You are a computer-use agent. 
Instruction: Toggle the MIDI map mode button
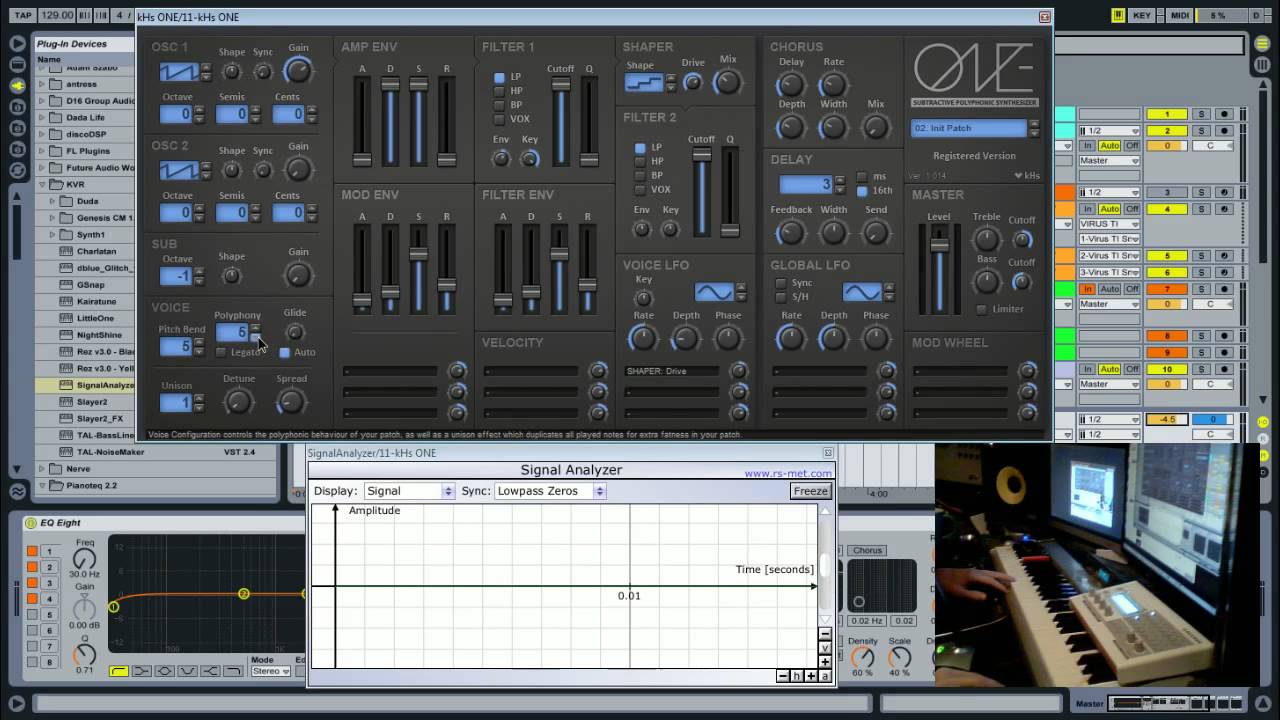(x=1179, y=15)
